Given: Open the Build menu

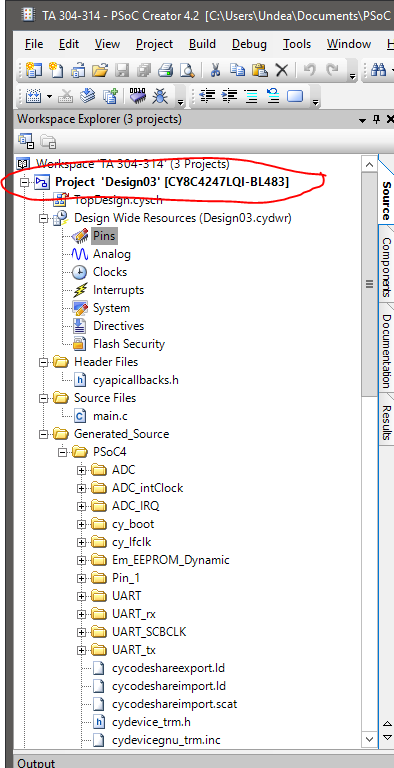Looking at the screenshot, I should 202,44.
